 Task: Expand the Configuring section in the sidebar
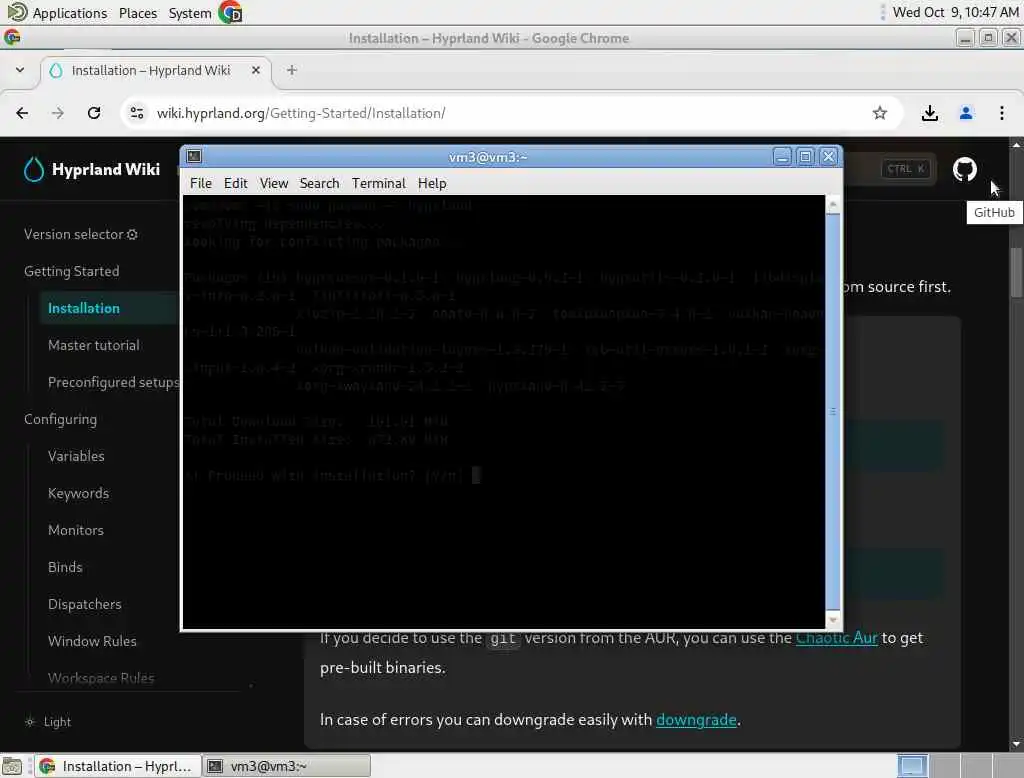[60, 419]
